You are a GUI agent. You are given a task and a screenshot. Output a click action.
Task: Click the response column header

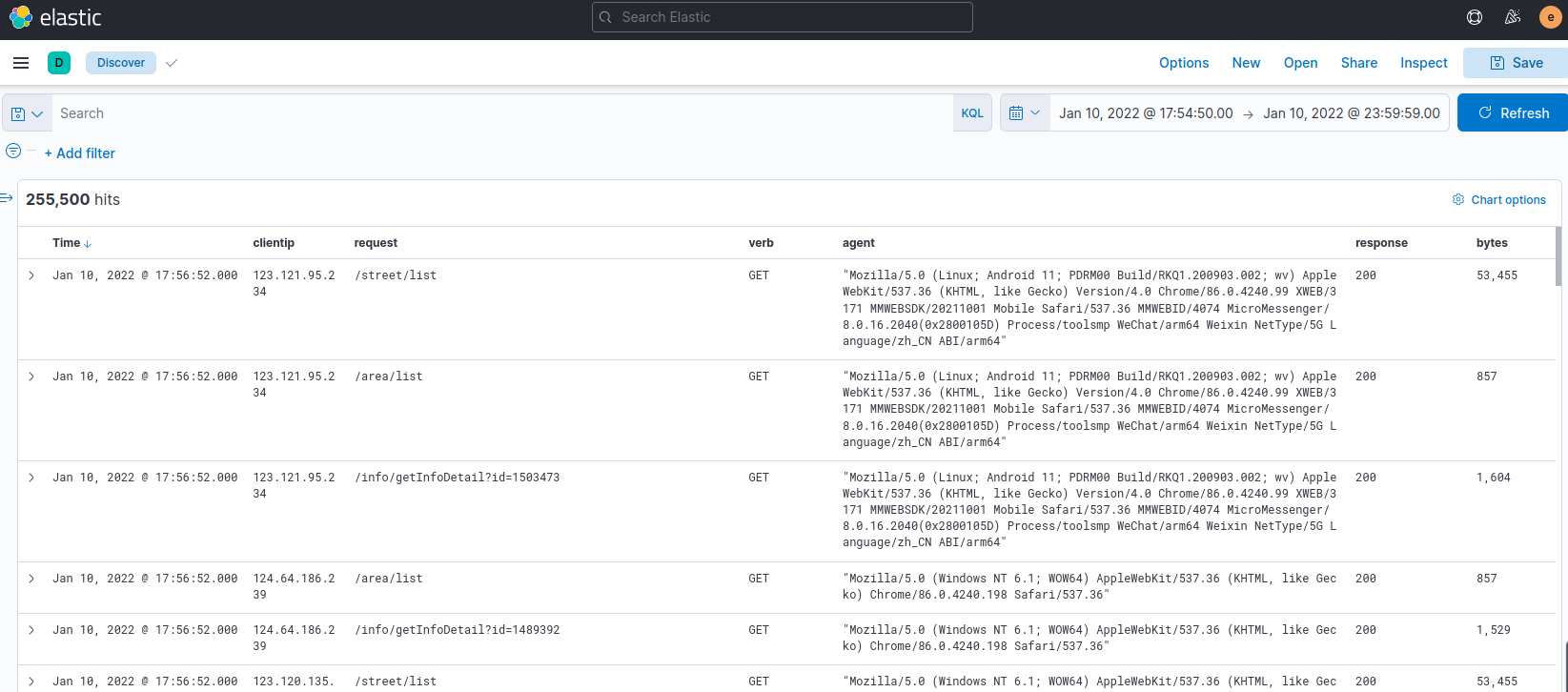(x=1381, y=243)
